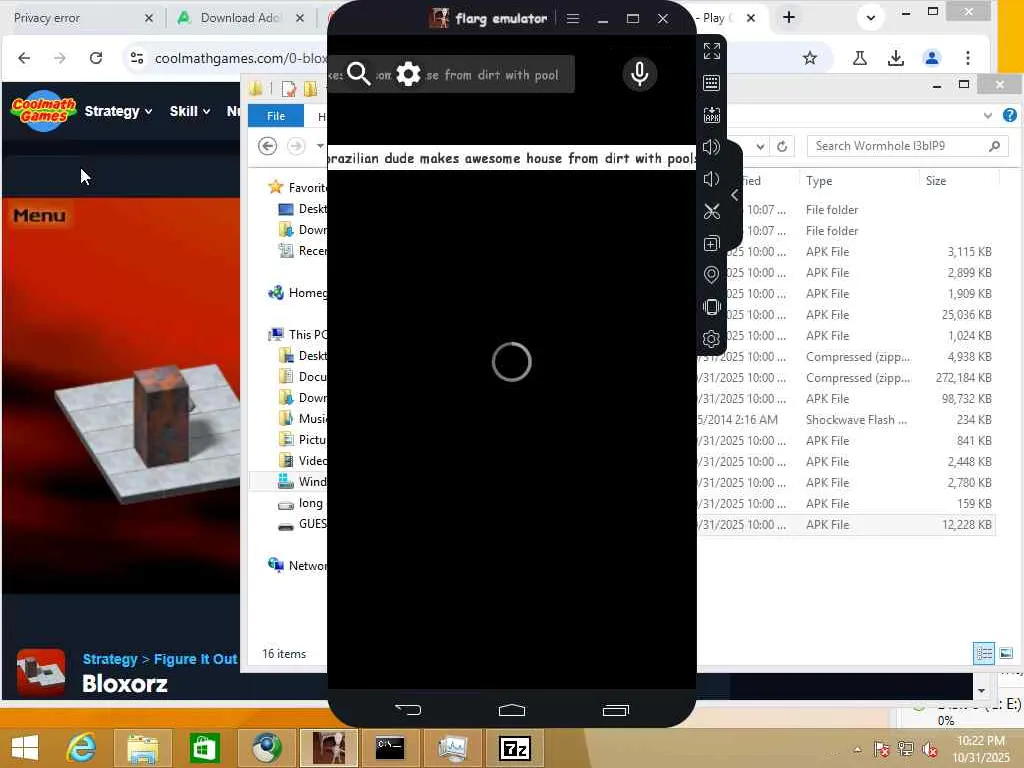Tap the Android recent apps button

[615, 710]
